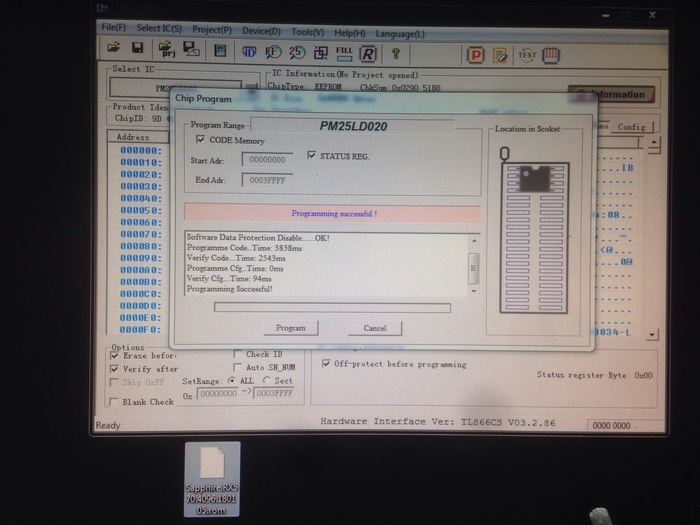Click the open file folder icon
700x525 pixels.
click(113, 49)
